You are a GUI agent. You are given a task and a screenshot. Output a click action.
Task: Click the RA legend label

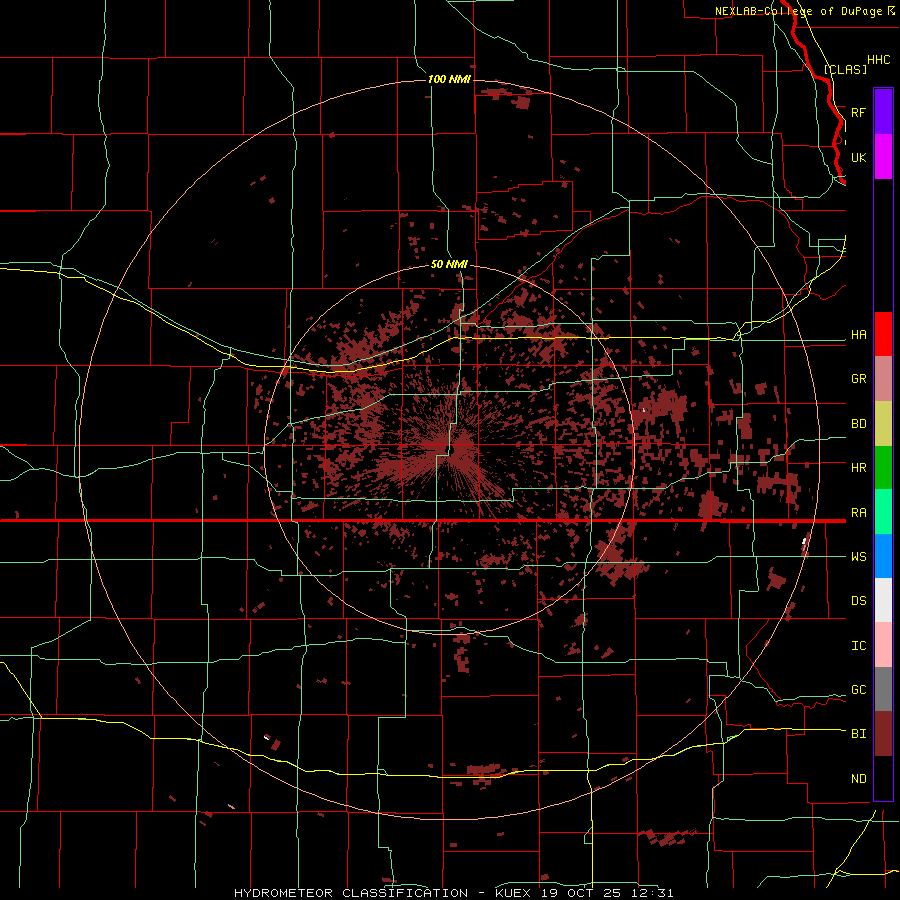coord(858,512)
